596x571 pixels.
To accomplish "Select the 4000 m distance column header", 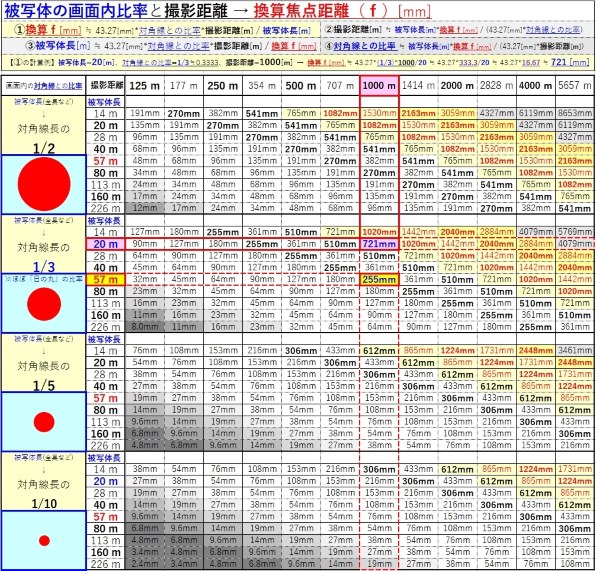I will [535, 86].
